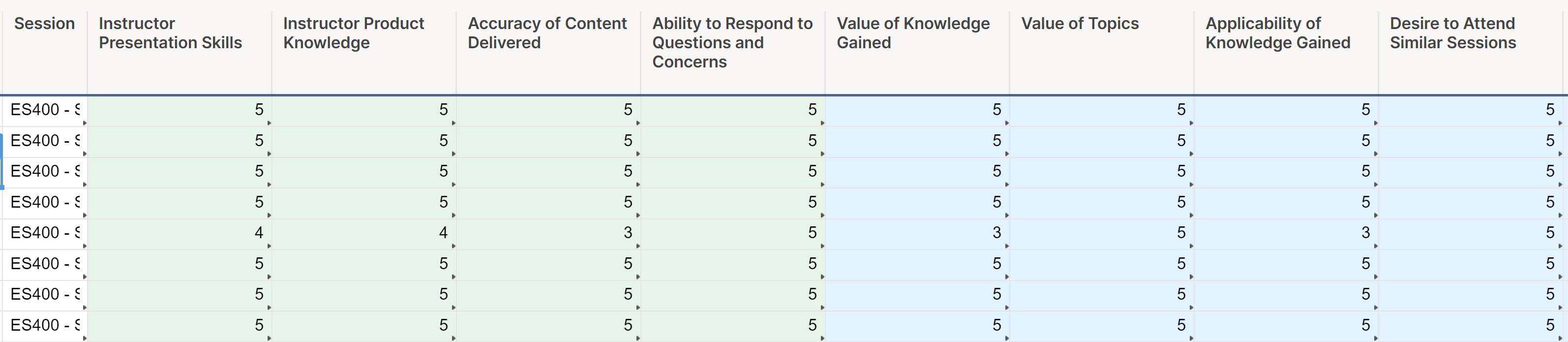Click the Value of Knowledge Gained header
The image size is (1568, 342).
coord(913,33)
